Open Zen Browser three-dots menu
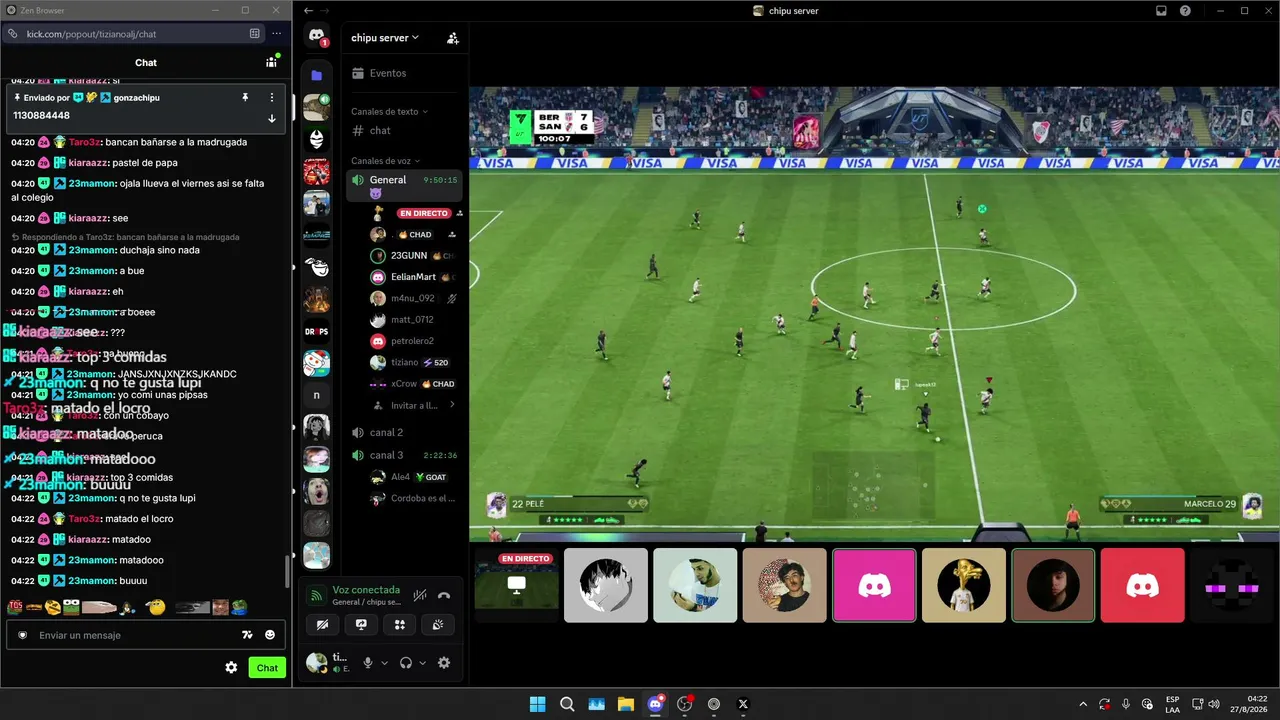Image resolution: width=1280 pixels, height=720 pixels. click(x=277, y=34)
